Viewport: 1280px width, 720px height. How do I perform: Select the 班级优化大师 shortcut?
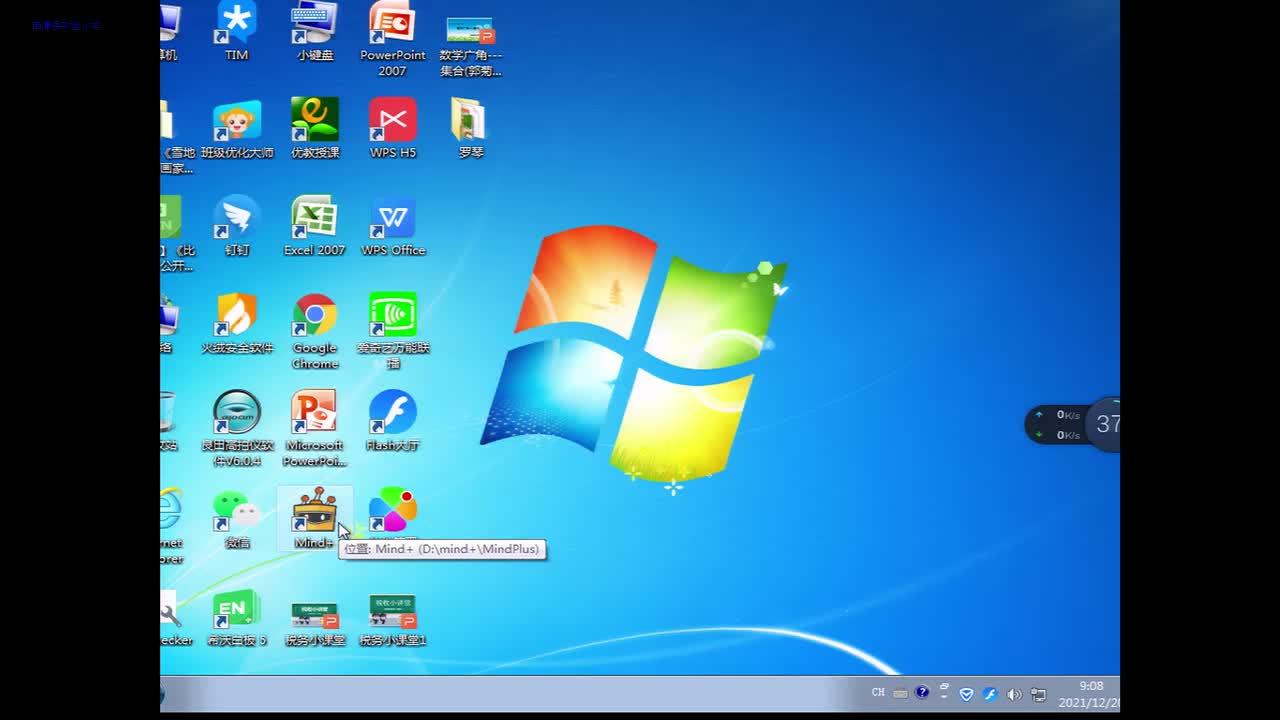(237, 129)
